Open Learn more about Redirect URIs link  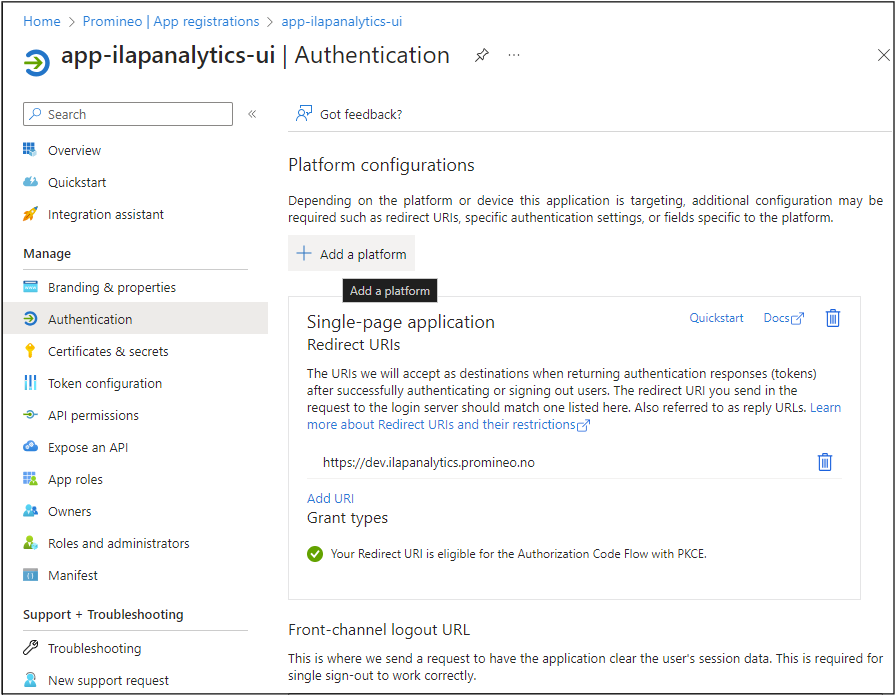448,425
